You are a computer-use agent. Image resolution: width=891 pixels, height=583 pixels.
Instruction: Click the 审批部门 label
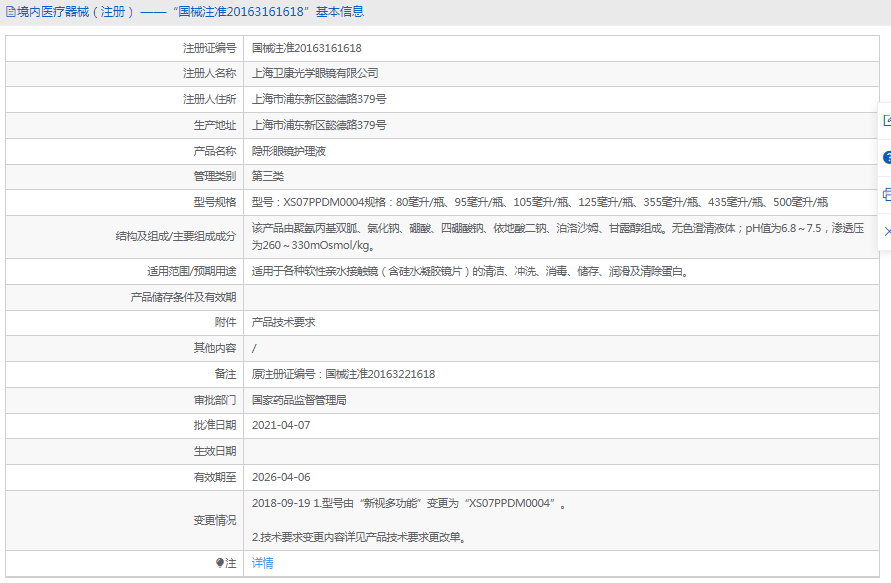point(215,400)
